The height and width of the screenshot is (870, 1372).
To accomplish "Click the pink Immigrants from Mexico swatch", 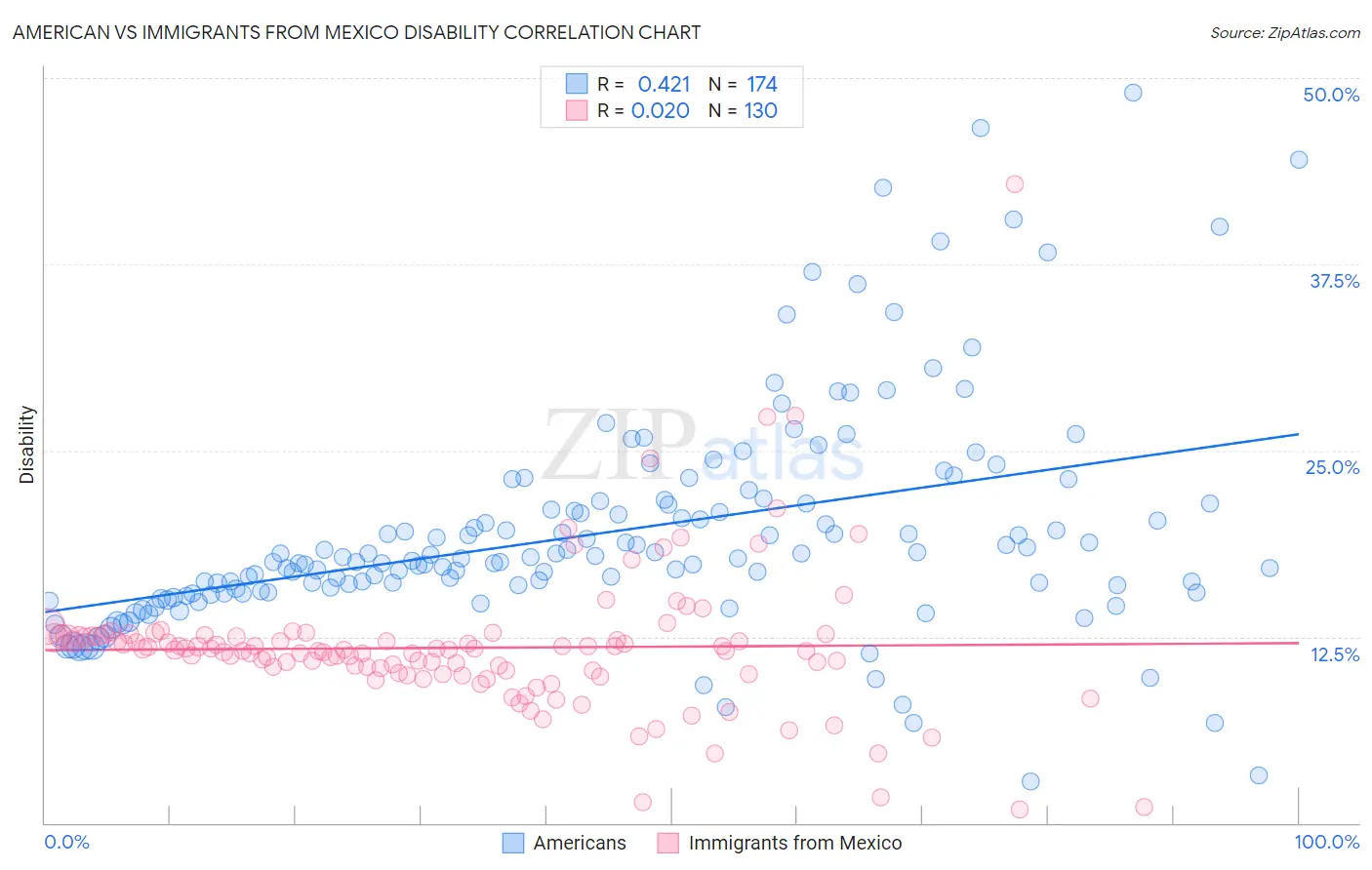I will (668, 843).
